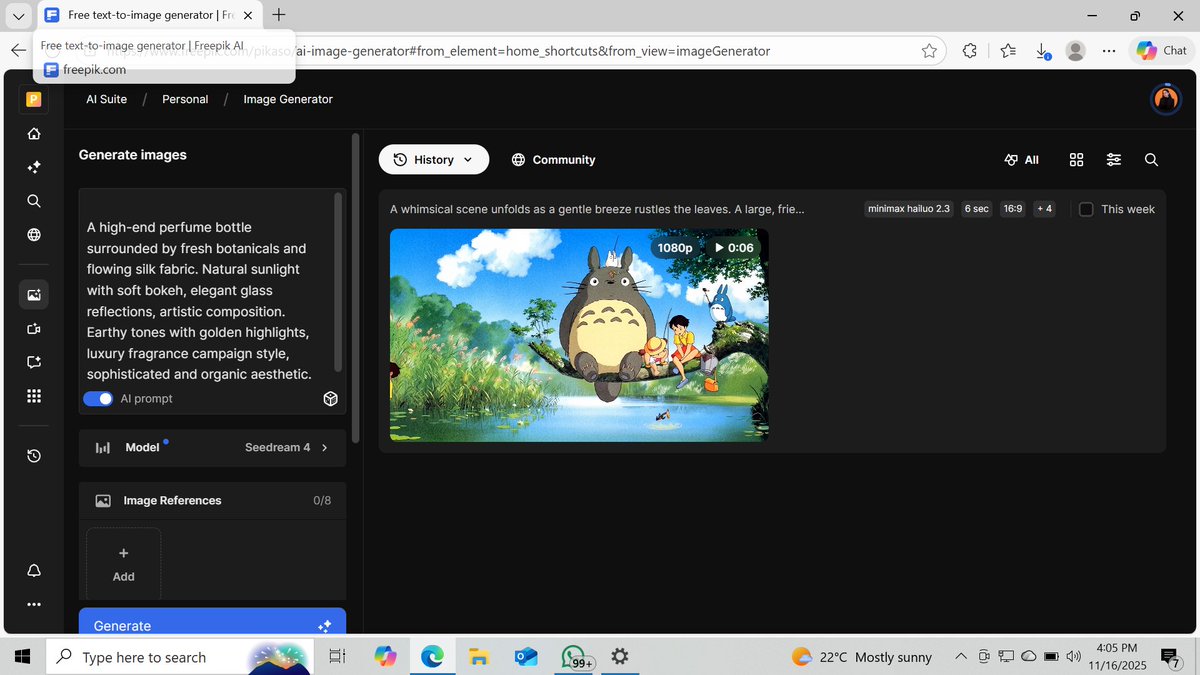The height and width of the screenshot is (675, 1200).
Task: Open the sidebar history clock icon
Action: 34,456
